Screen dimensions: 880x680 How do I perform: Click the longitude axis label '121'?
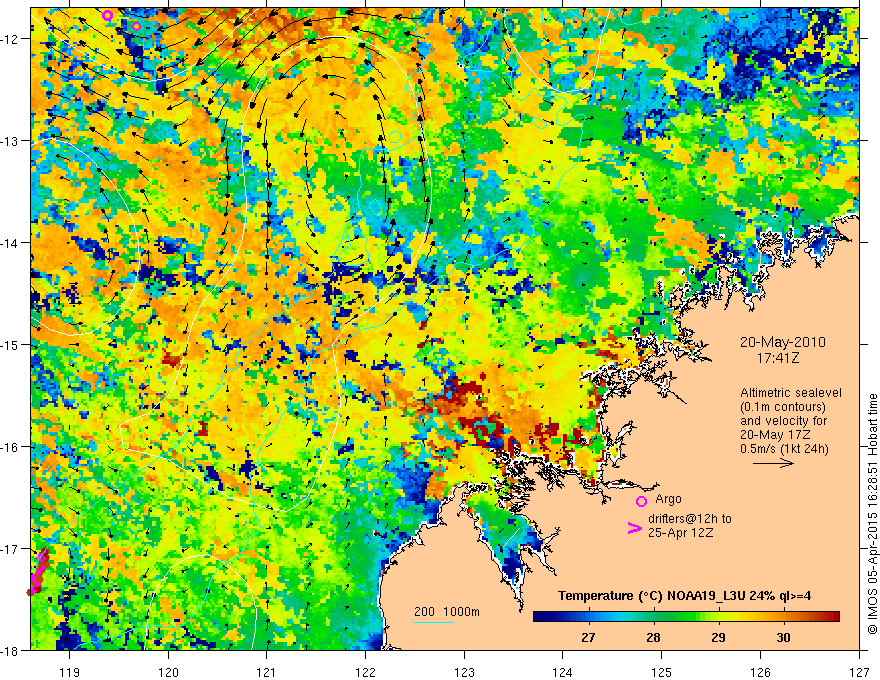[267, 672]
